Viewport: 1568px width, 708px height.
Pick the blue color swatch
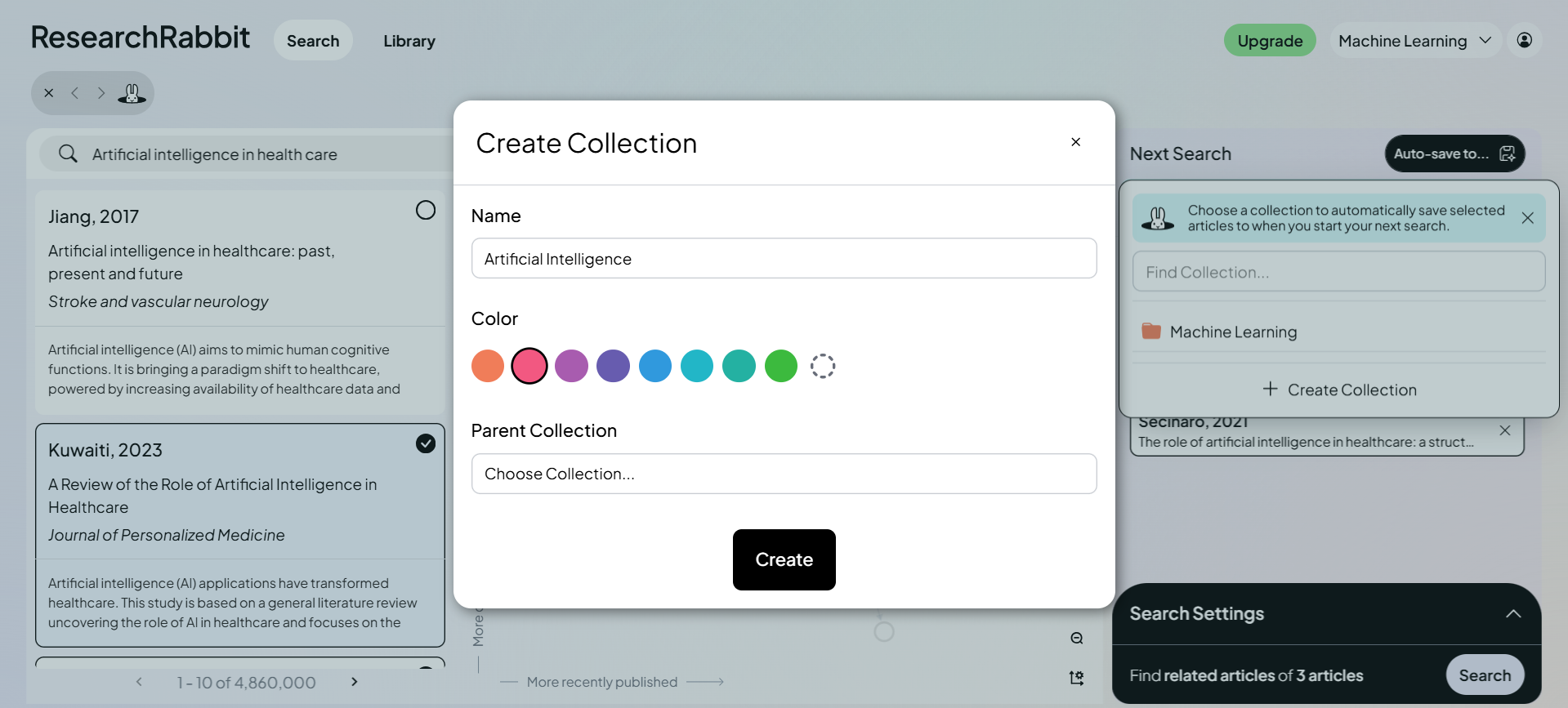(x=655, y=366)
